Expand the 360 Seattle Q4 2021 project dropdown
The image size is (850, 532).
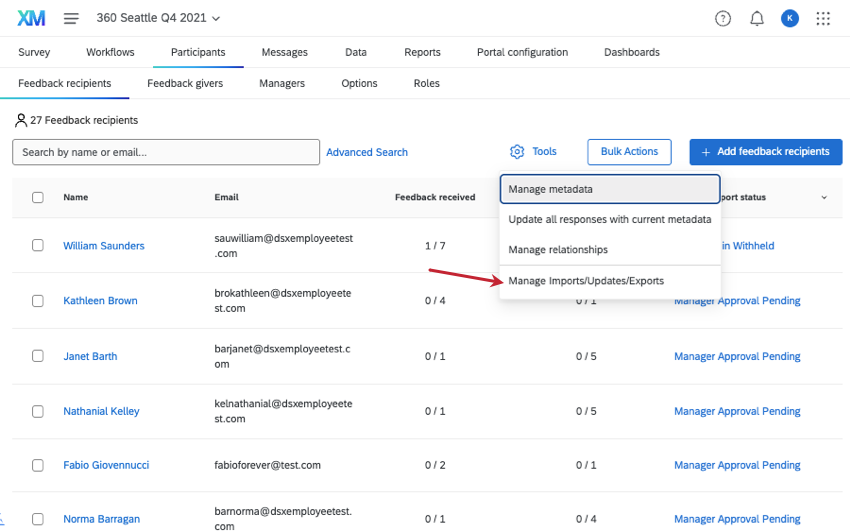coord(158,18)
